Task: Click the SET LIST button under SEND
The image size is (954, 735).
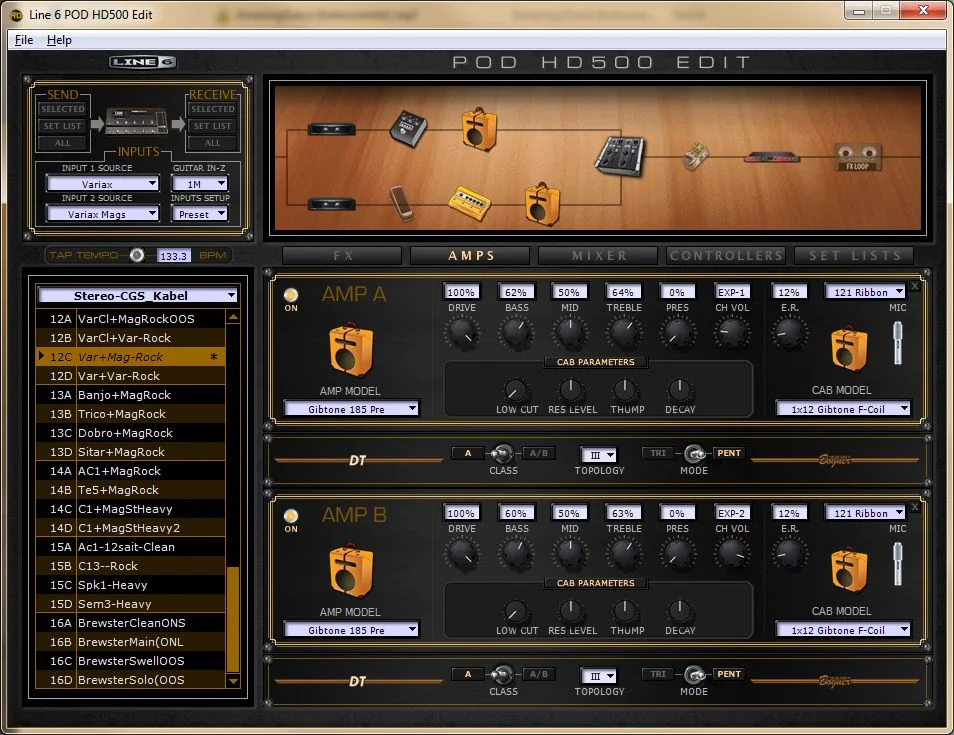Action: pyautogui.click(x=62, y=126)
